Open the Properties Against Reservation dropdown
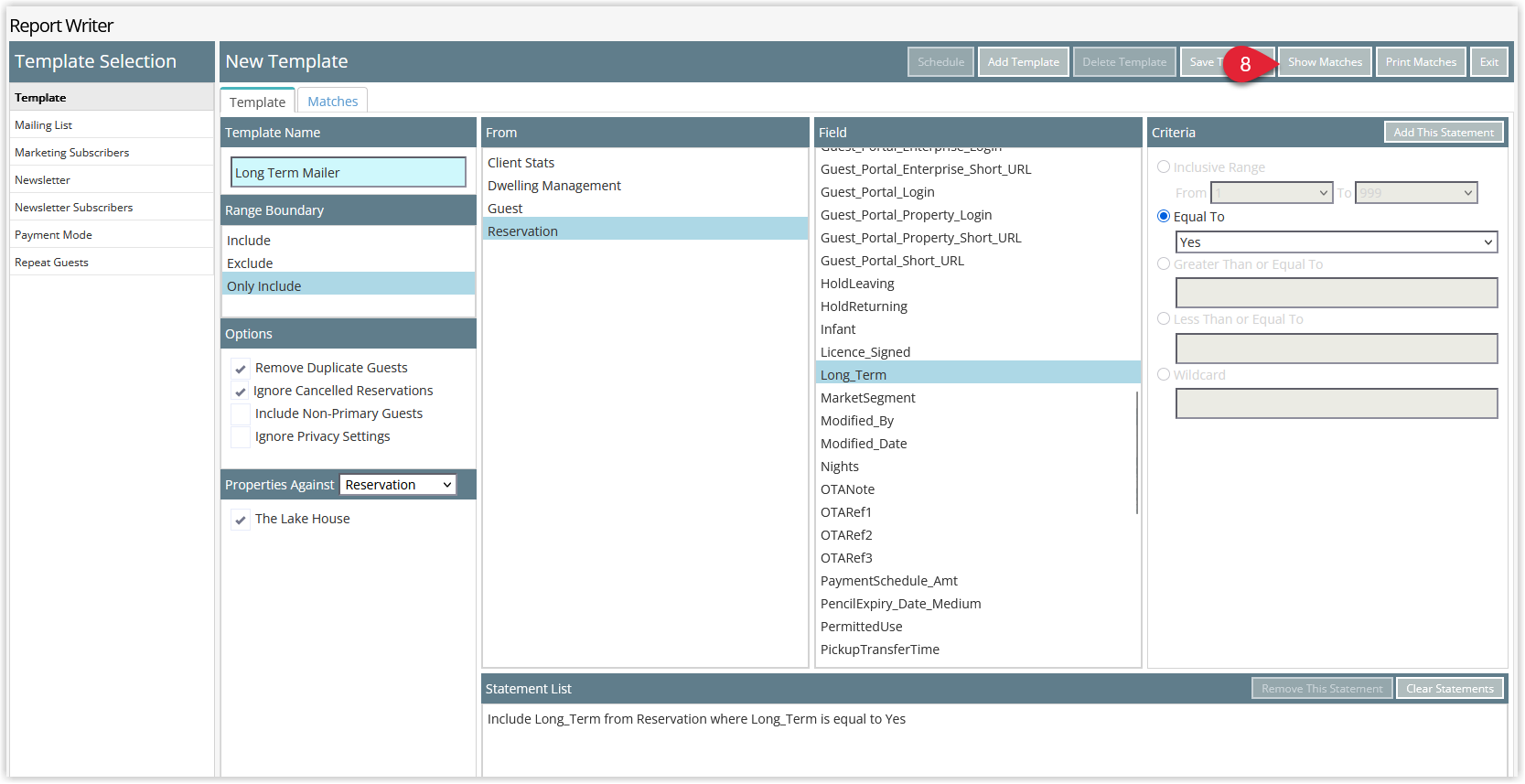Viewport: 1525px width, 784px height. tap(398, 485)
